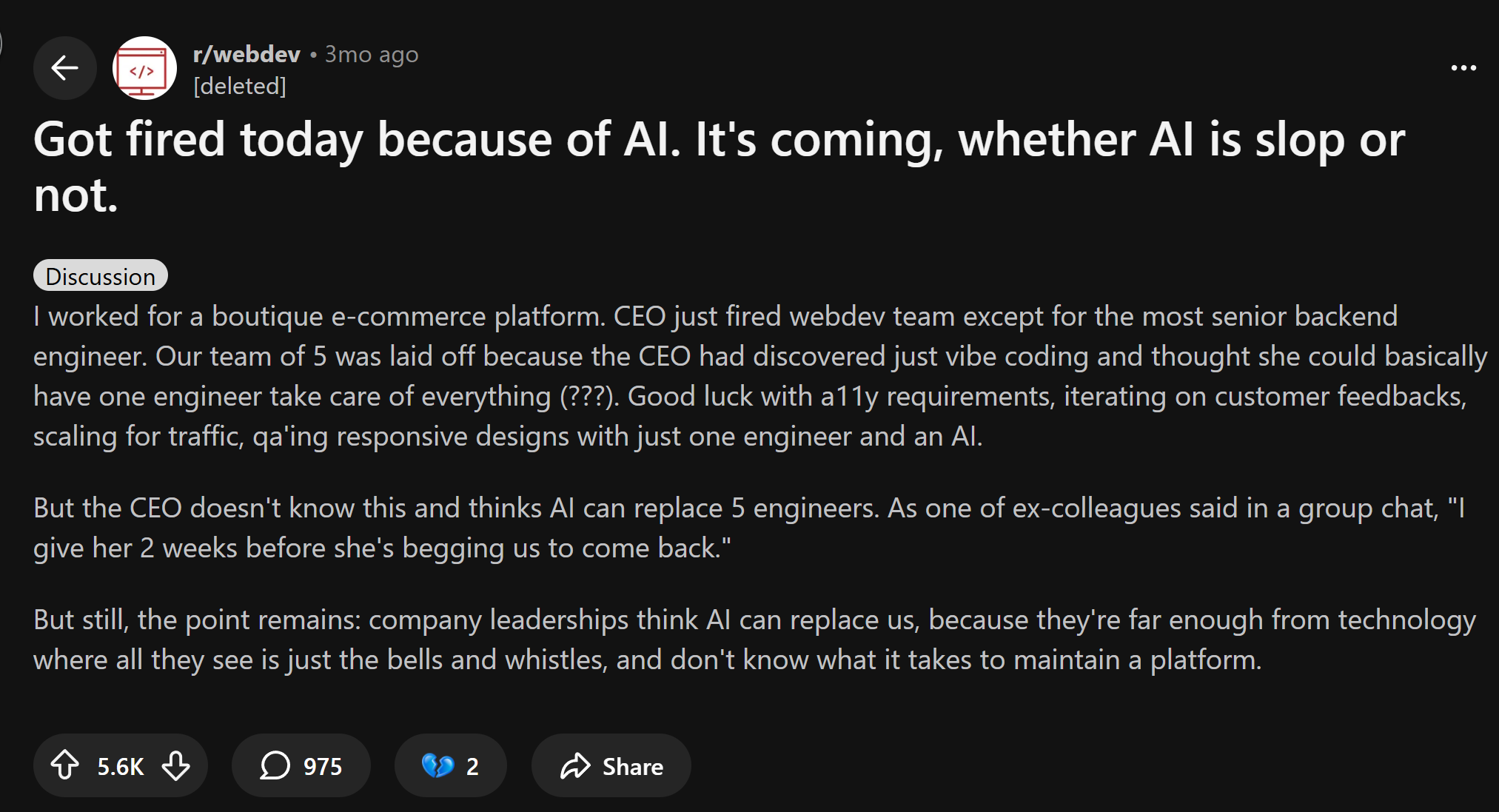
Task: Click the [deleted] author name
Action: (239, 87)
